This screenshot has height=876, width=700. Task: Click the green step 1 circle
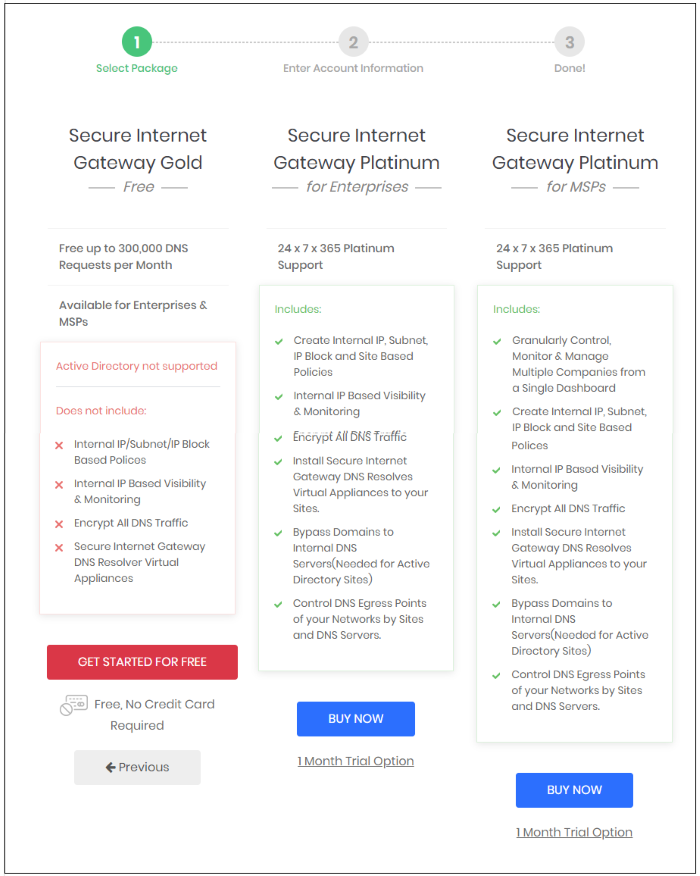click(137, 42)
